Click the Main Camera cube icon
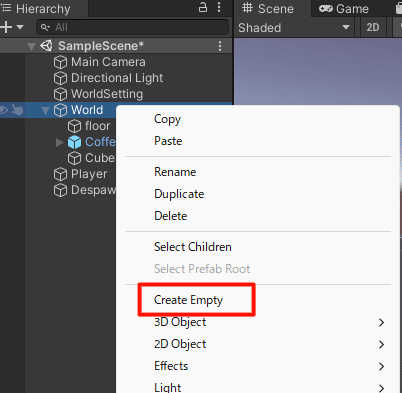Viewport: 402px width, 393px height. (x=60, y=62)
